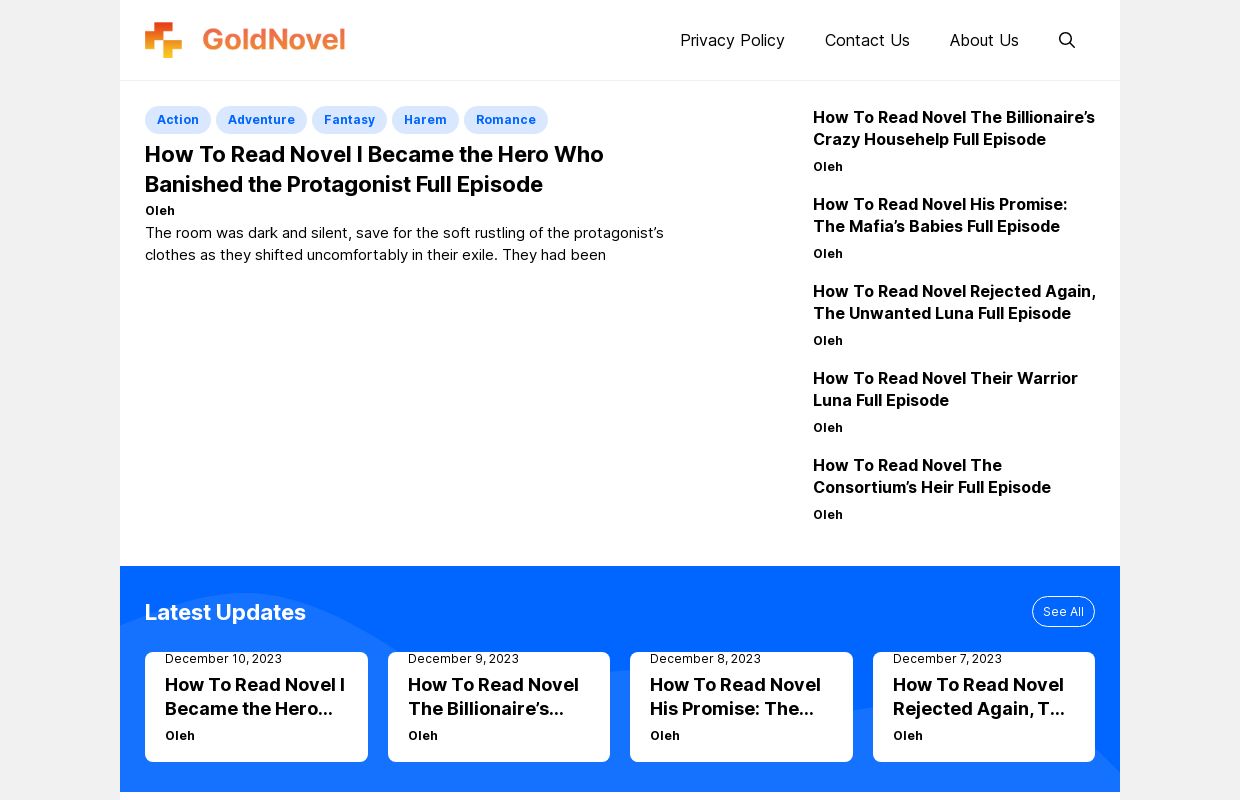Open the December 10 update card

point(256,697)
